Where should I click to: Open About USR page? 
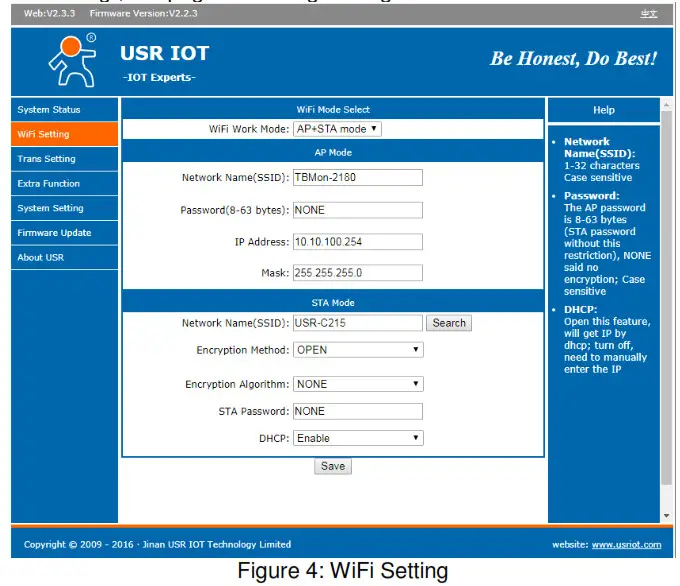tap(64, 258)
